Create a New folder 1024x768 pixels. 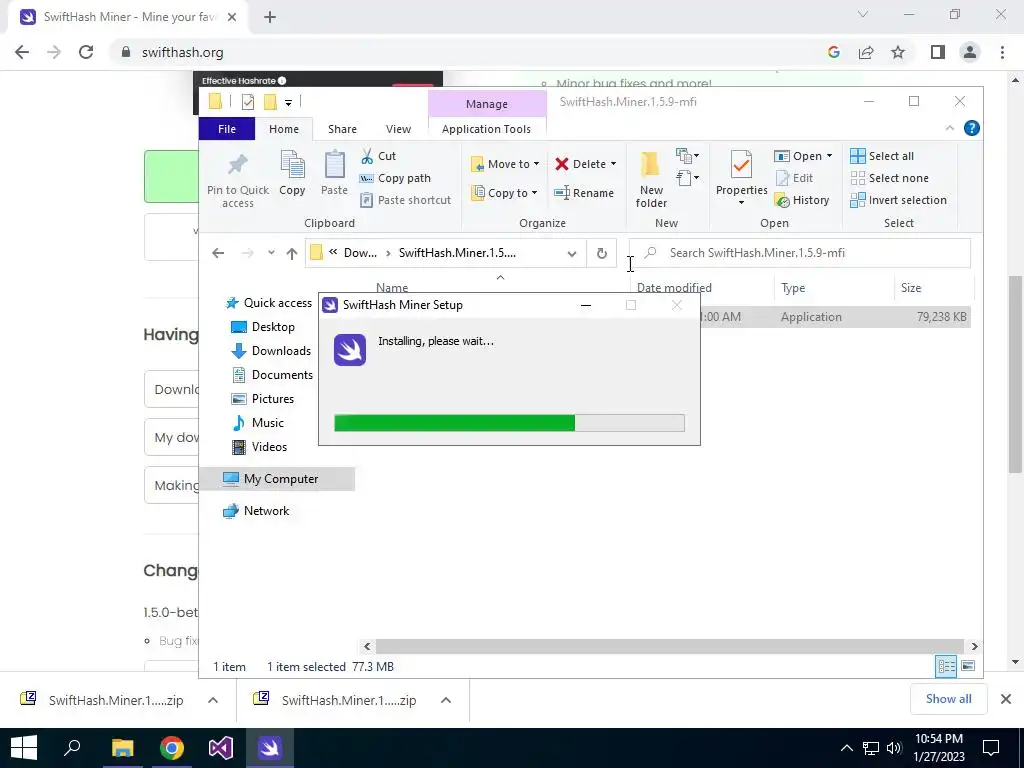(651, 180)
